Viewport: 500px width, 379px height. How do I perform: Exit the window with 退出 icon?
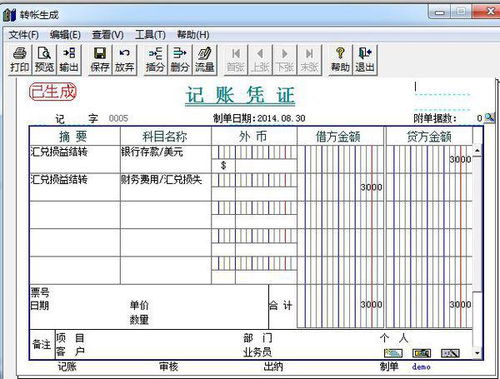click(x=365, y=60)
